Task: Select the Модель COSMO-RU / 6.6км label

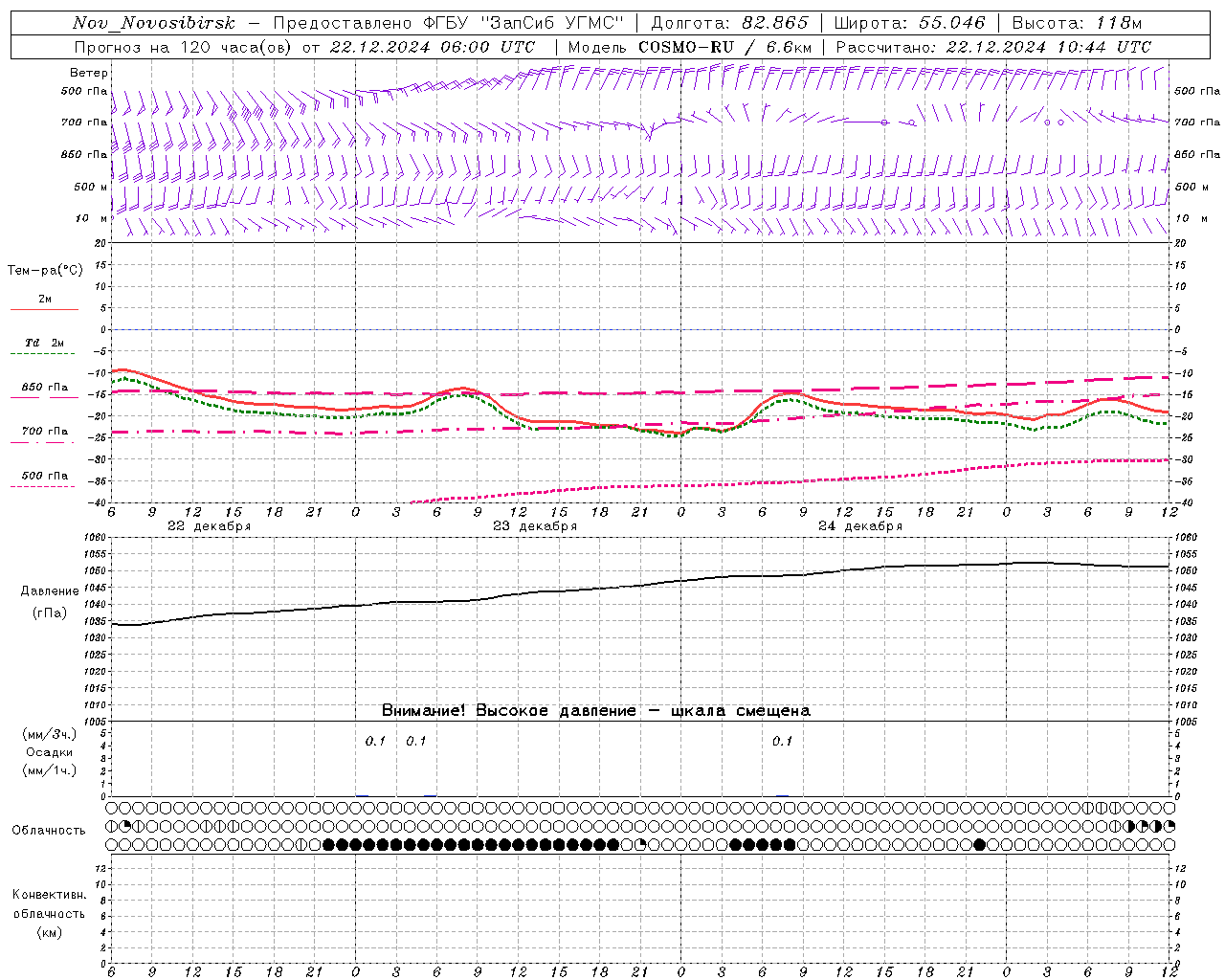Action: point(690,47)
